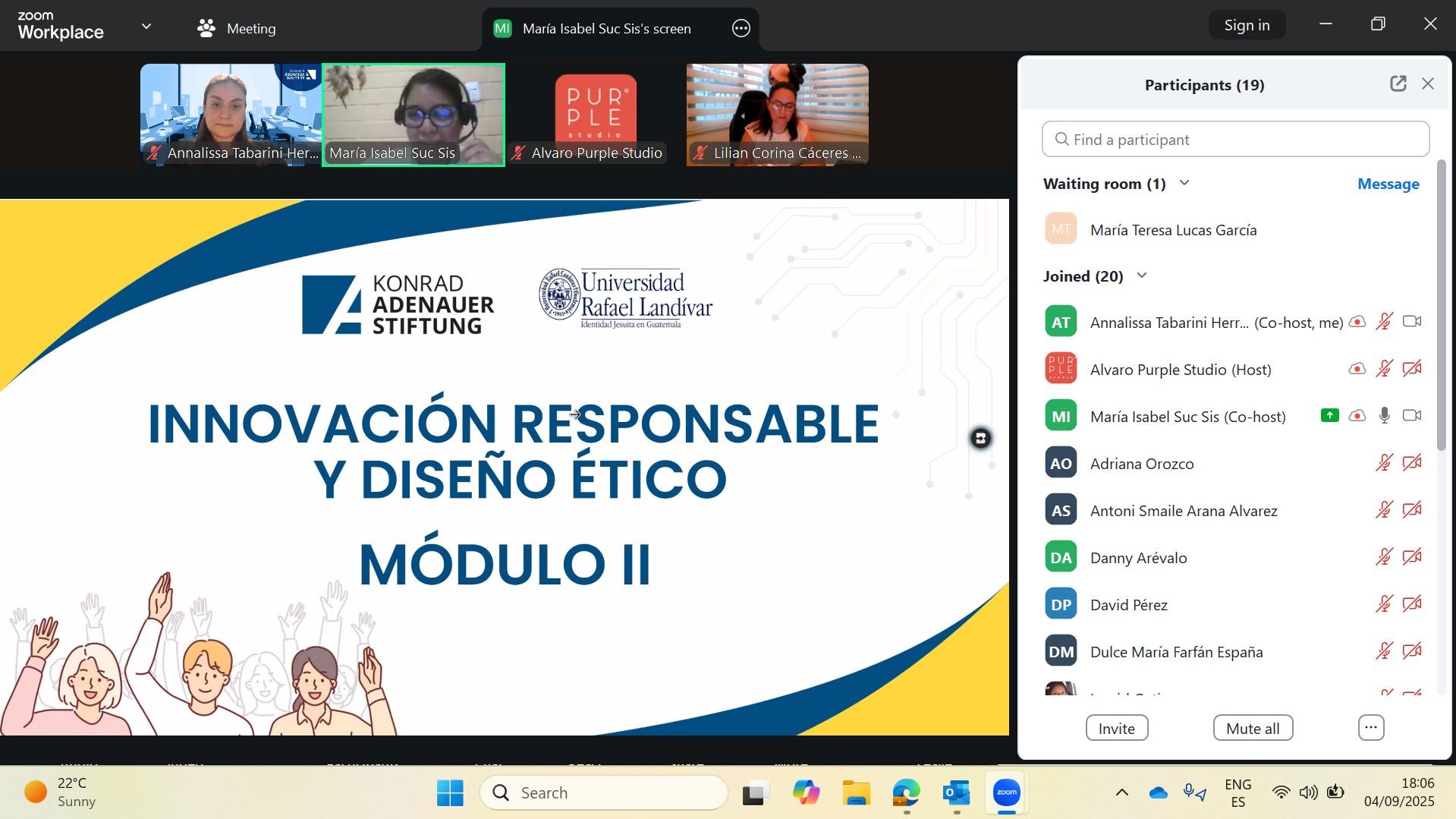Click Danny Arévalo's disabled camera icon
The image size is (1456, 819).
pos(1411,557)
